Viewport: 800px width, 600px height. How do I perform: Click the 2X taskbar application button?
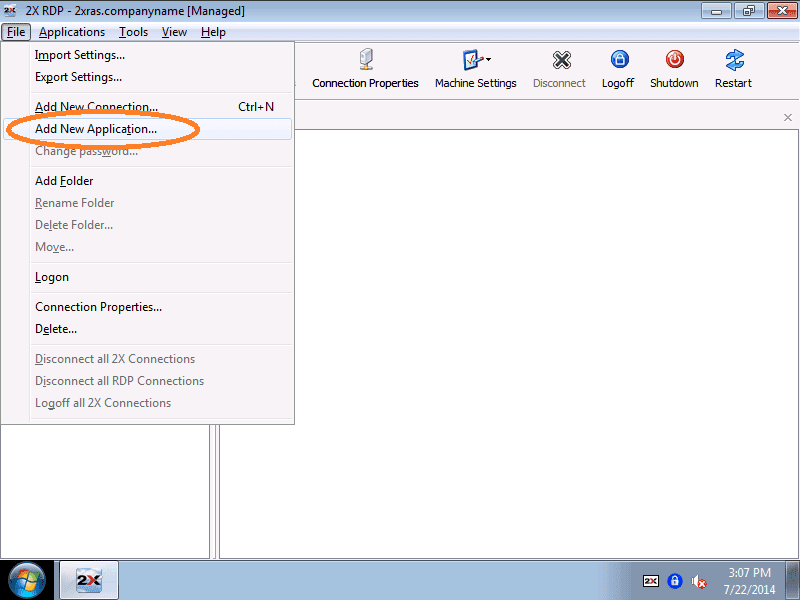pyautogui.click(x=89, y=580)
